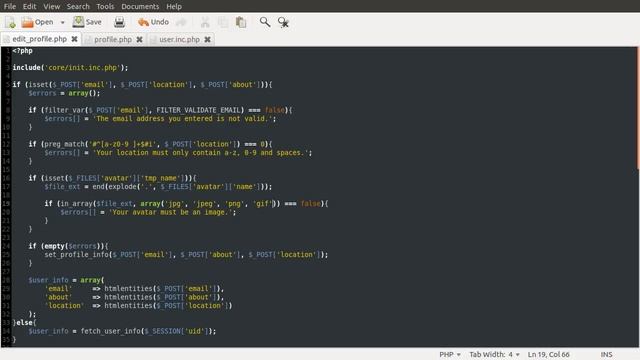Click the 'about' => htmlentities array line

pos(134,297)
